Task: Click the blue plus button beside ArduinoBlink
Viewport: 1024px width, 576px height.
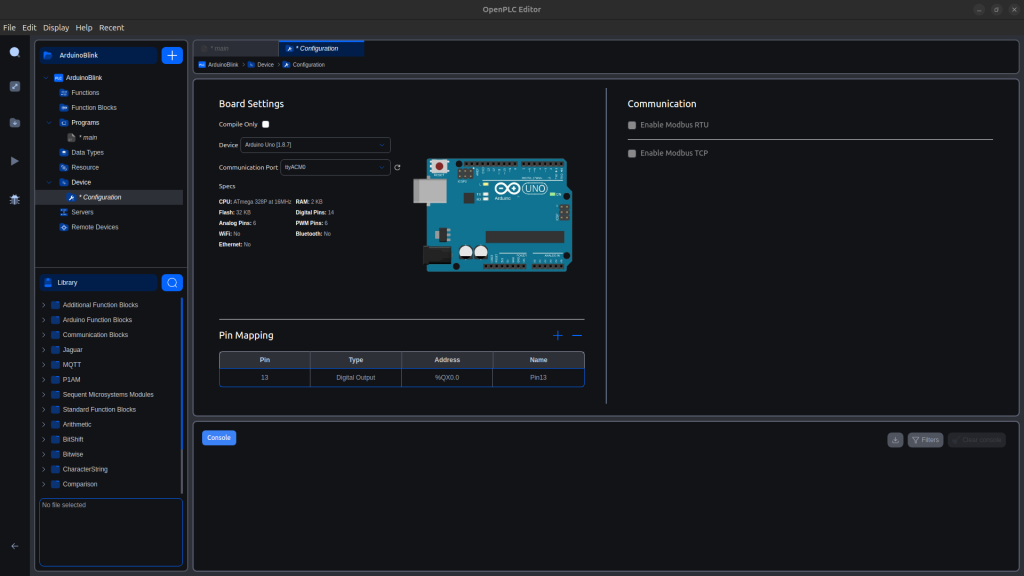Action: (x=172, y=56)
